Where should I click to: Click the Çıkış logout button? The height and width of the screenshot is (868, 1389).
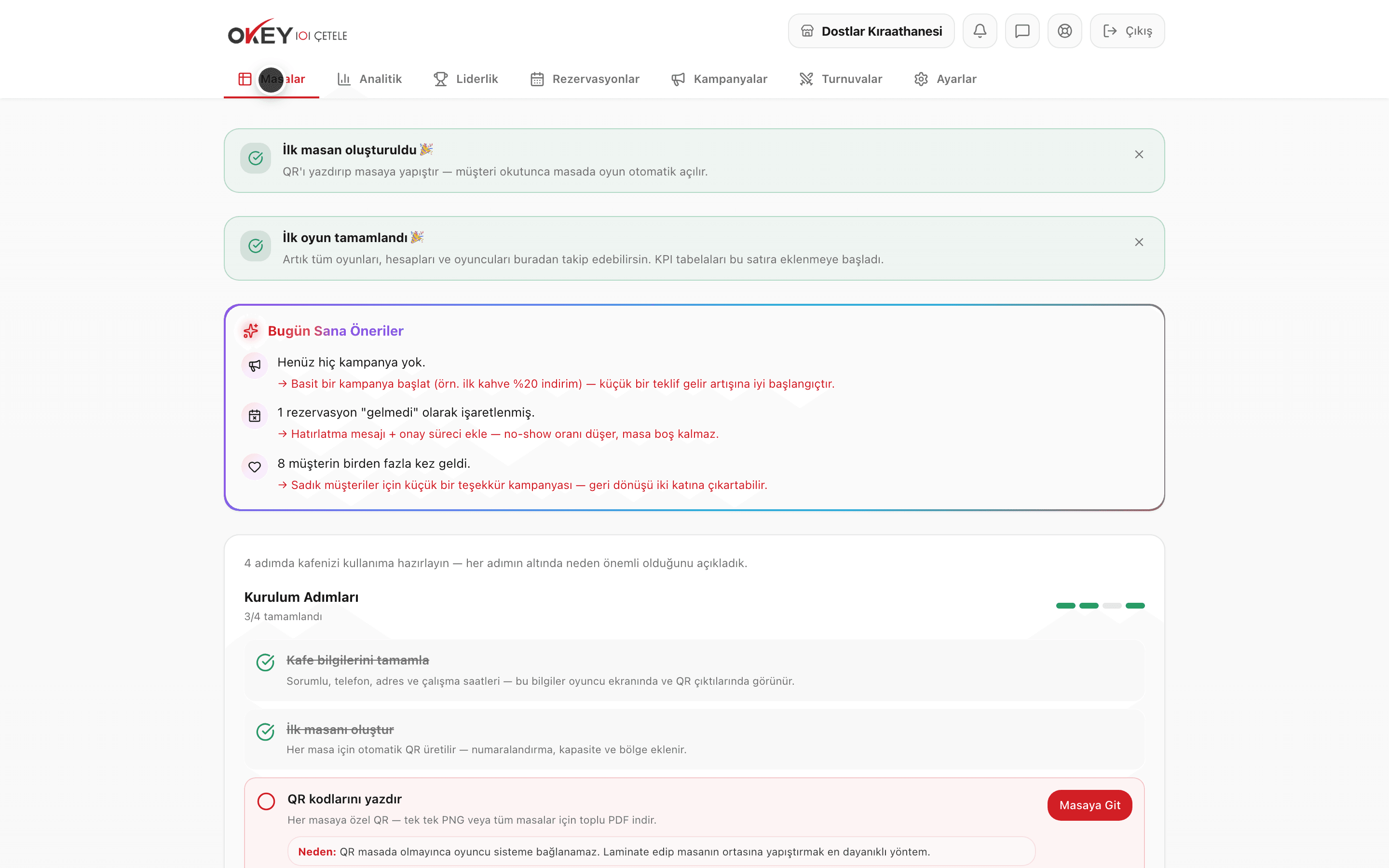(1127, 31)
